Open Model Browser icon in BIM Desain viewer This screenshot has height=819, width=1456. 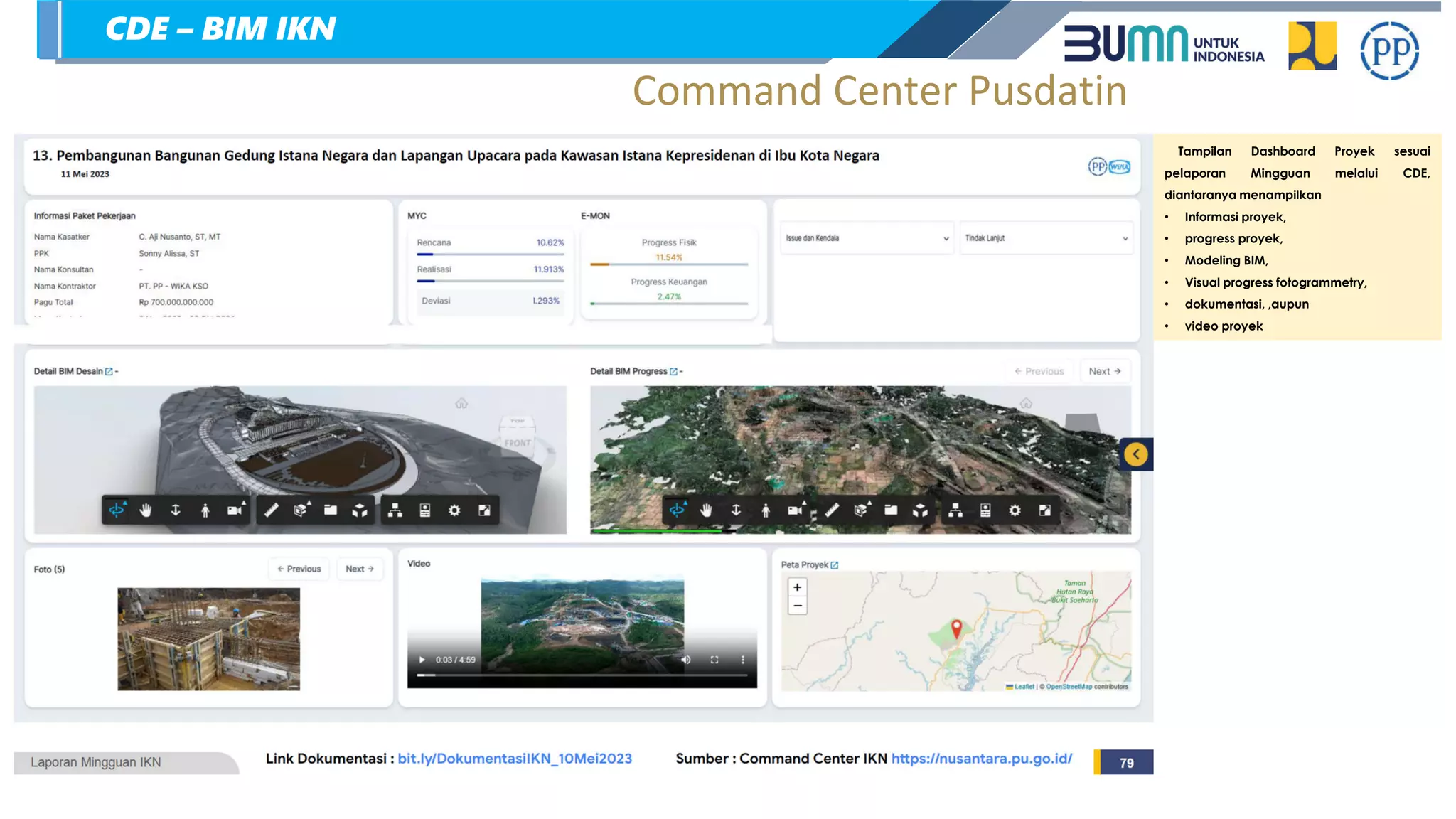(x=395, y=510)
